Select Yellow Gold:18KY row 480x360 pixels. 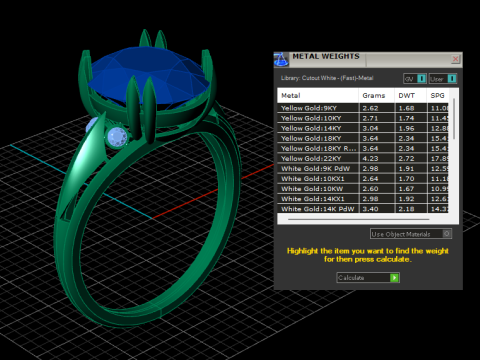coord(363,138)
